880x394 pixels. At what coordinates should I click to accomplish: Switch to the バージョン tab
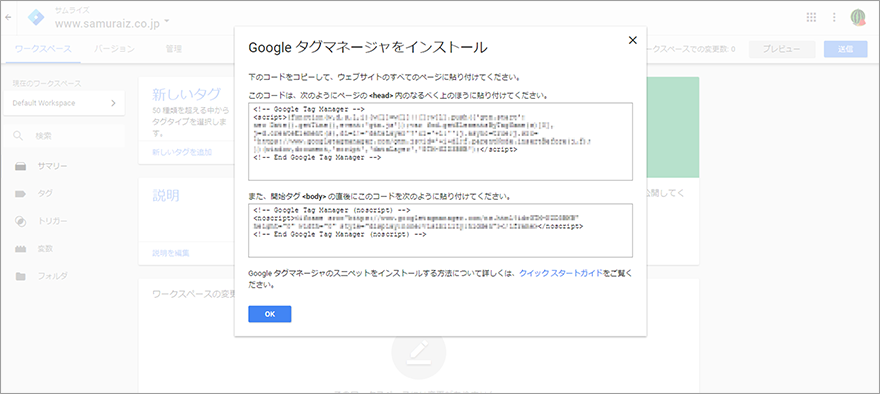pos(114,49)
